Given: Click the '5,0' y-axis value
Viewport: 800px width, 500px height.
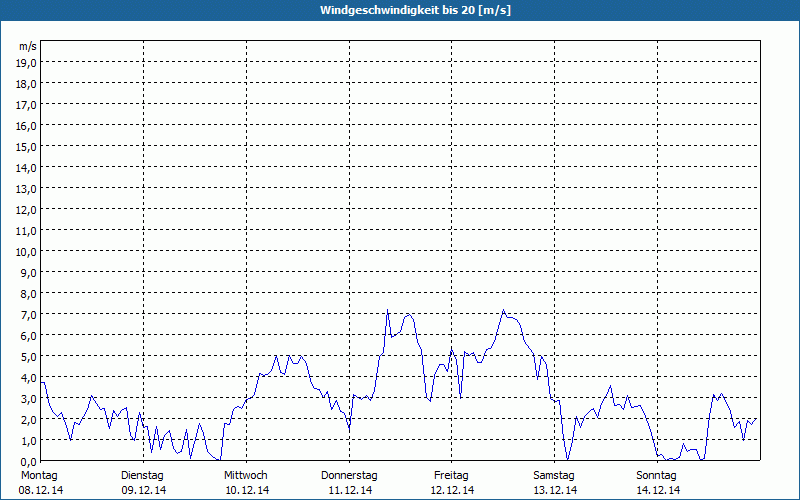Looking at the screenshot, I should pyautogui.click(x=30, y=357).
